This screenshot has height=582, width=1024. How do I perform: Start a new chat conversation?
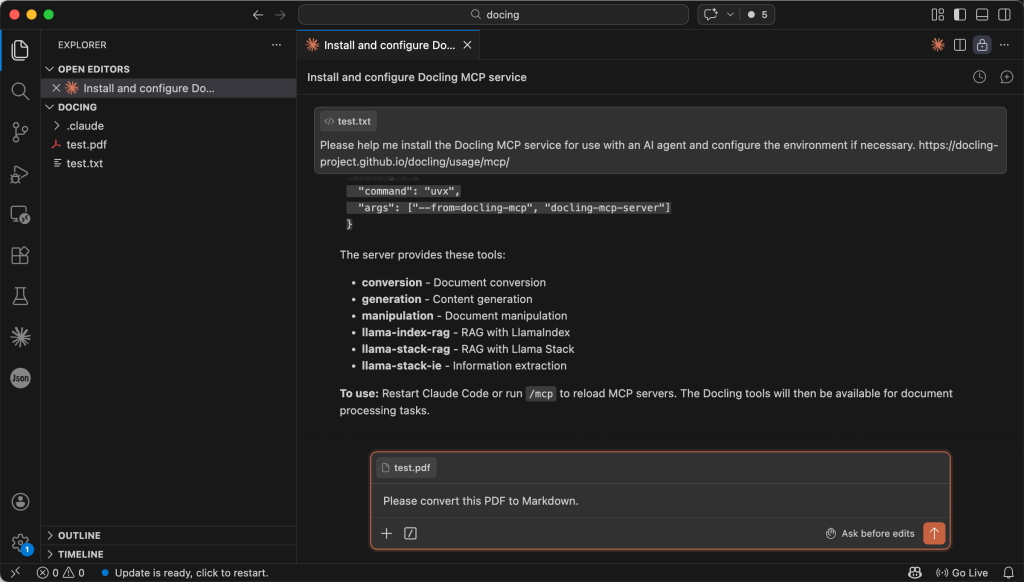click(1006, 77)
